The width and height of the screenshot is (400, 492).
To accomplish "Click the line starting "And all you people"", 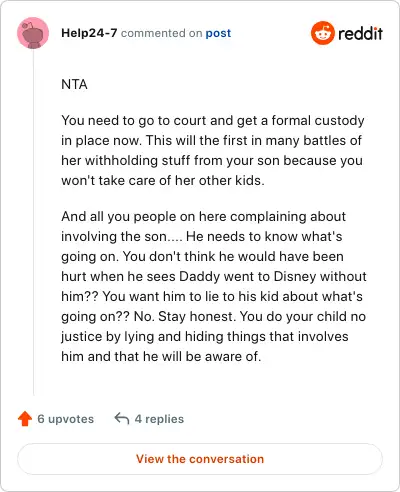I will (x=203, y=217).
